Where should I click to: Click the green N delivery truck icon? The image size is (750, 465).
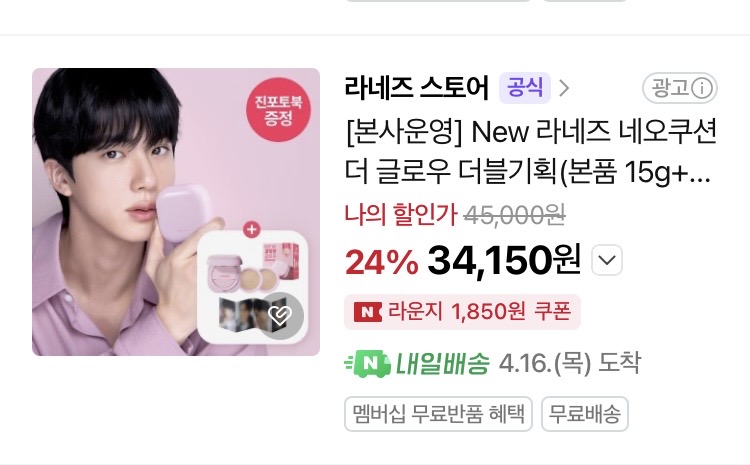pos(368,364)
